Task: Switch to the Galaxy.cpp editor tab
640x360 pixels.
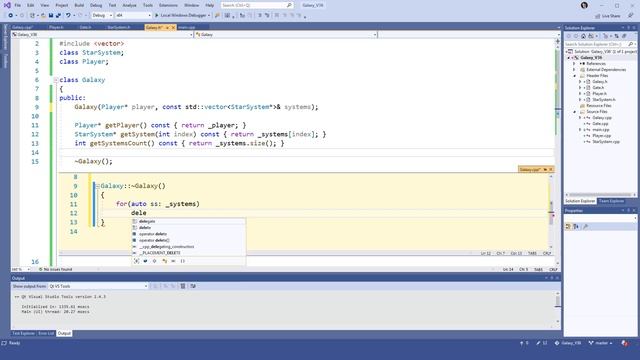Action: pyautogui.click(x=22, y=27)
